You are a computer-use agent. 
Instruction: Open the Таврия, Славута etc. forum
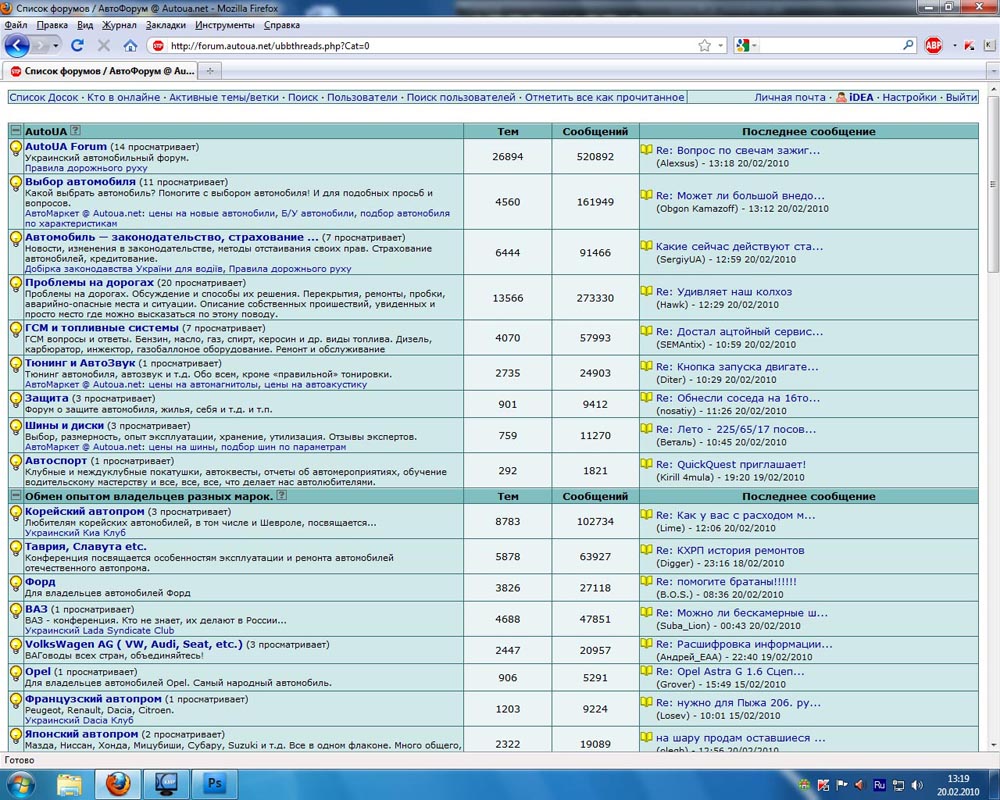[x=85, y=546]
